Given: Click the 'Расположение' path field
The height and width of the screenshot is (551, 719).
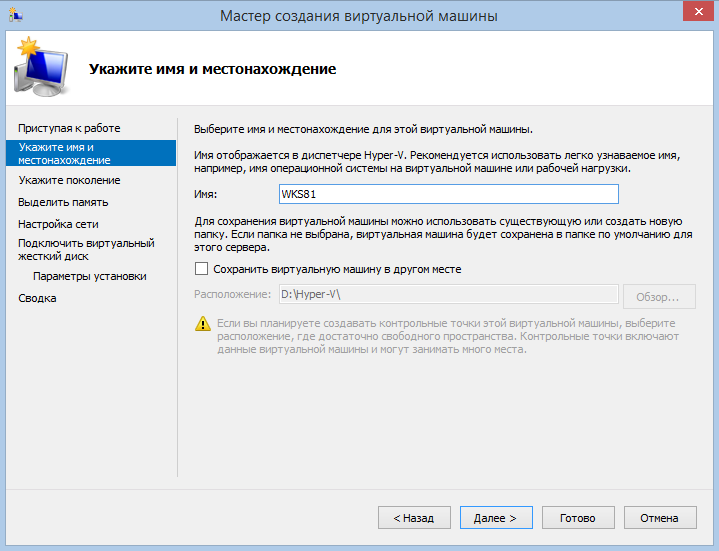Looking at the screenshot, I should [448, 294].
